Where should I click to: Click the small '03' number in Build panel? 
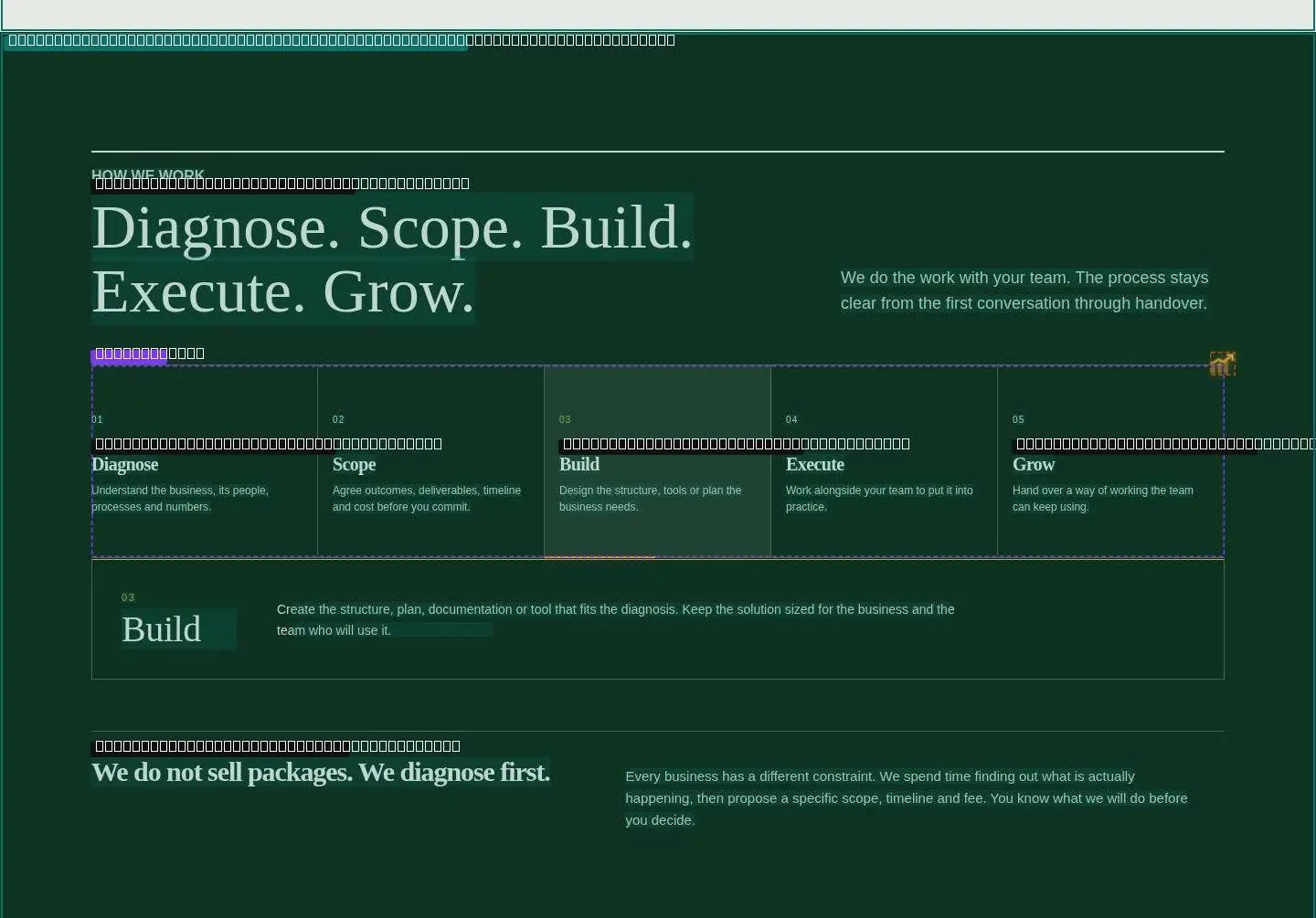click(128, 597)
